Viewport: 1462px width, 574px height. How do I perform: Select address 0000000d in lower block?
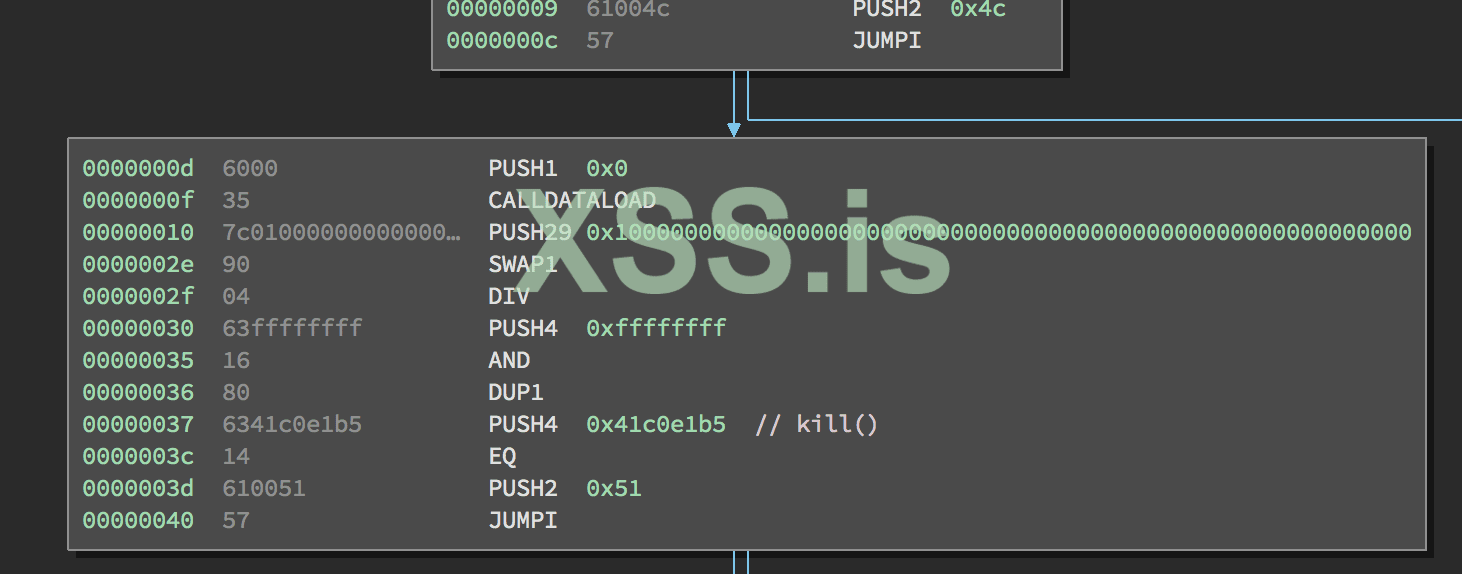click(138, 169)
